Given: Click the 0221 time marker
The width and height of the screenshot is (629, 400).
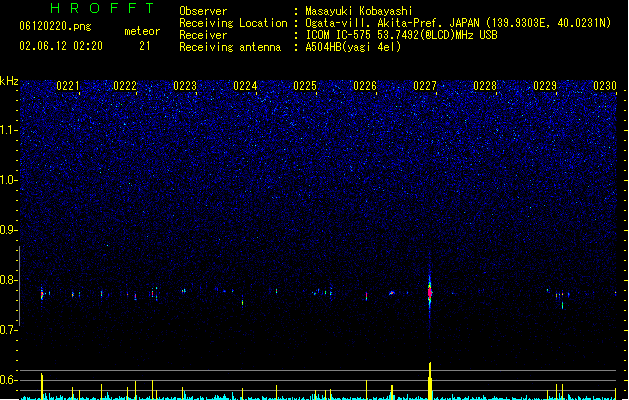Looking at the screenshot, I should 68,86.
